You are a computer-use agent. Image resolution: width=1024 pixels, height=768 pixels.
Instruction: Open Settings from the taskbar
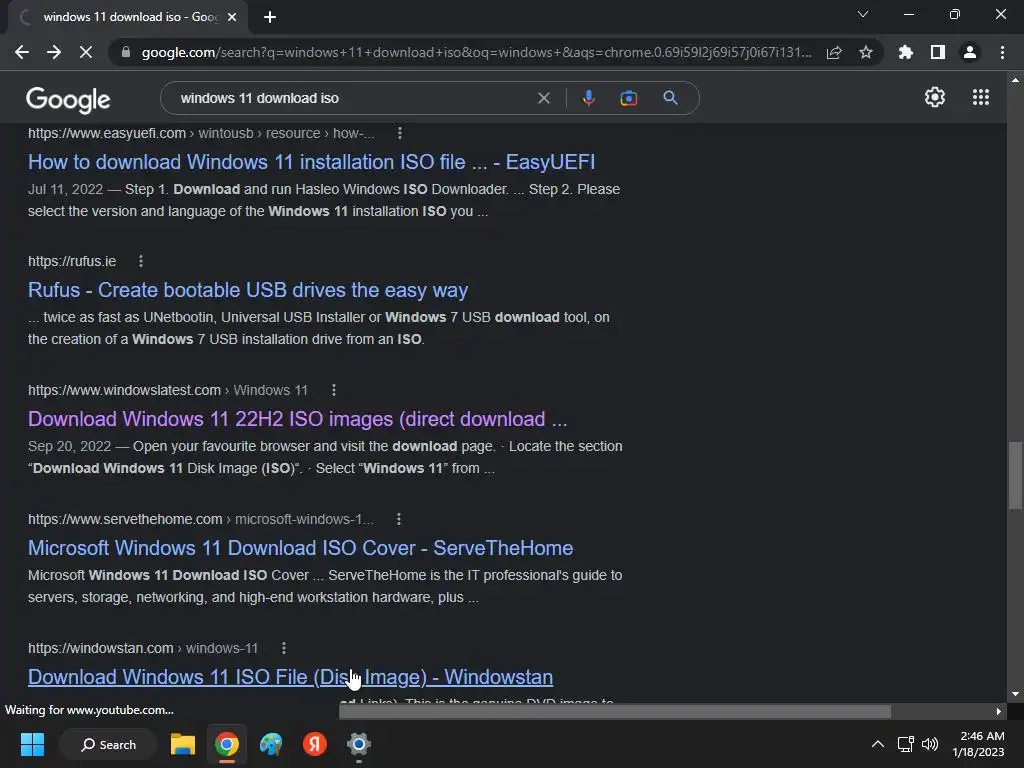point(359,744)
